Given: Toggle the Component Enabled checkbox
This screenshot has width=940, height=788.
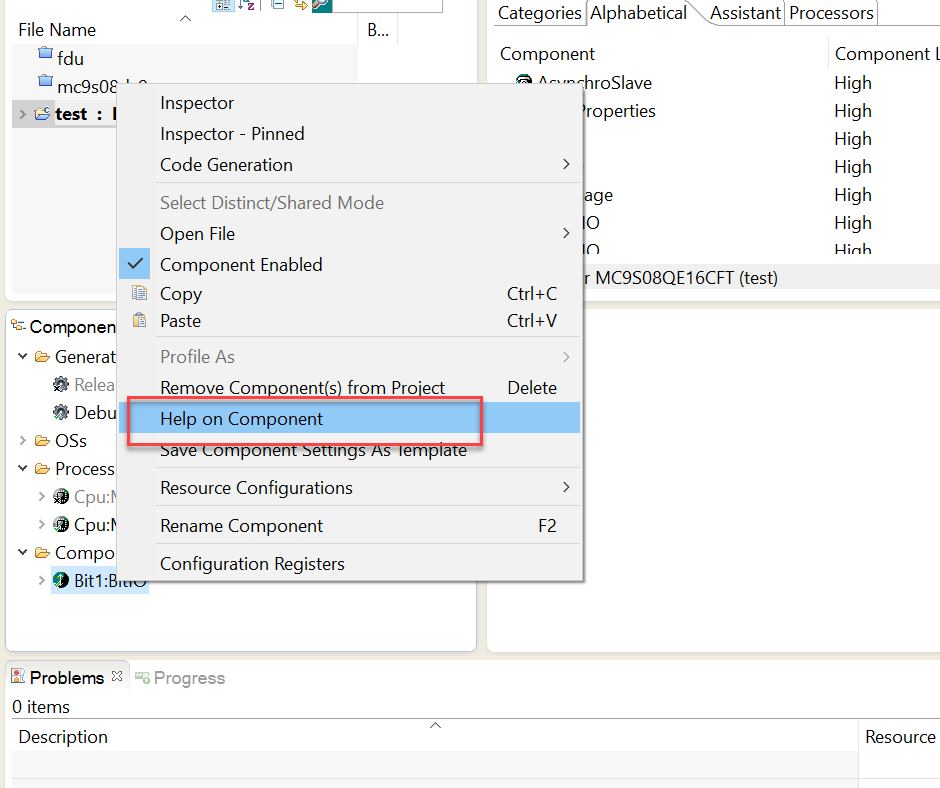Looking at the screenshot, I should [x=135, y=264].
